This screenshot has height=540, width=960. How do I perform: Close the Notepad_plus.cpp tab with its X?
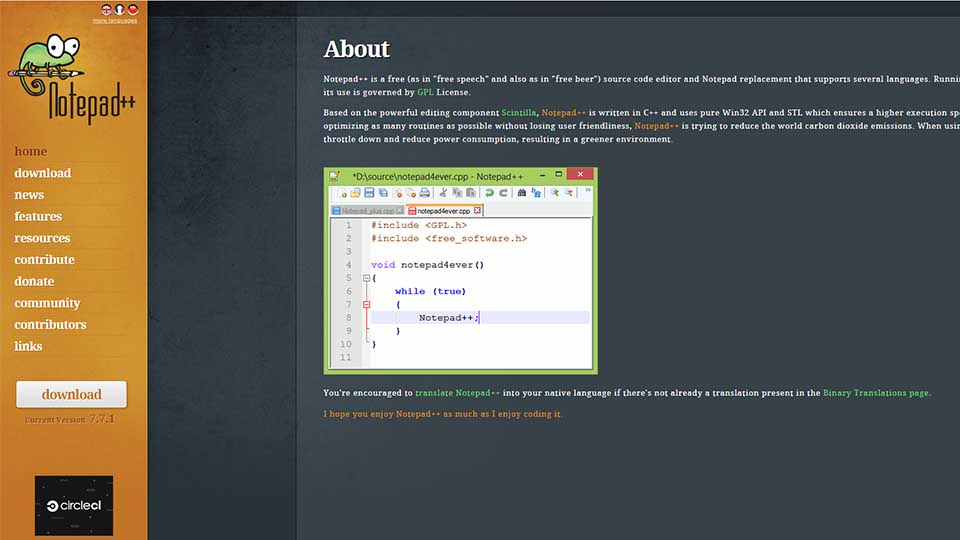(x=400, y=211)
